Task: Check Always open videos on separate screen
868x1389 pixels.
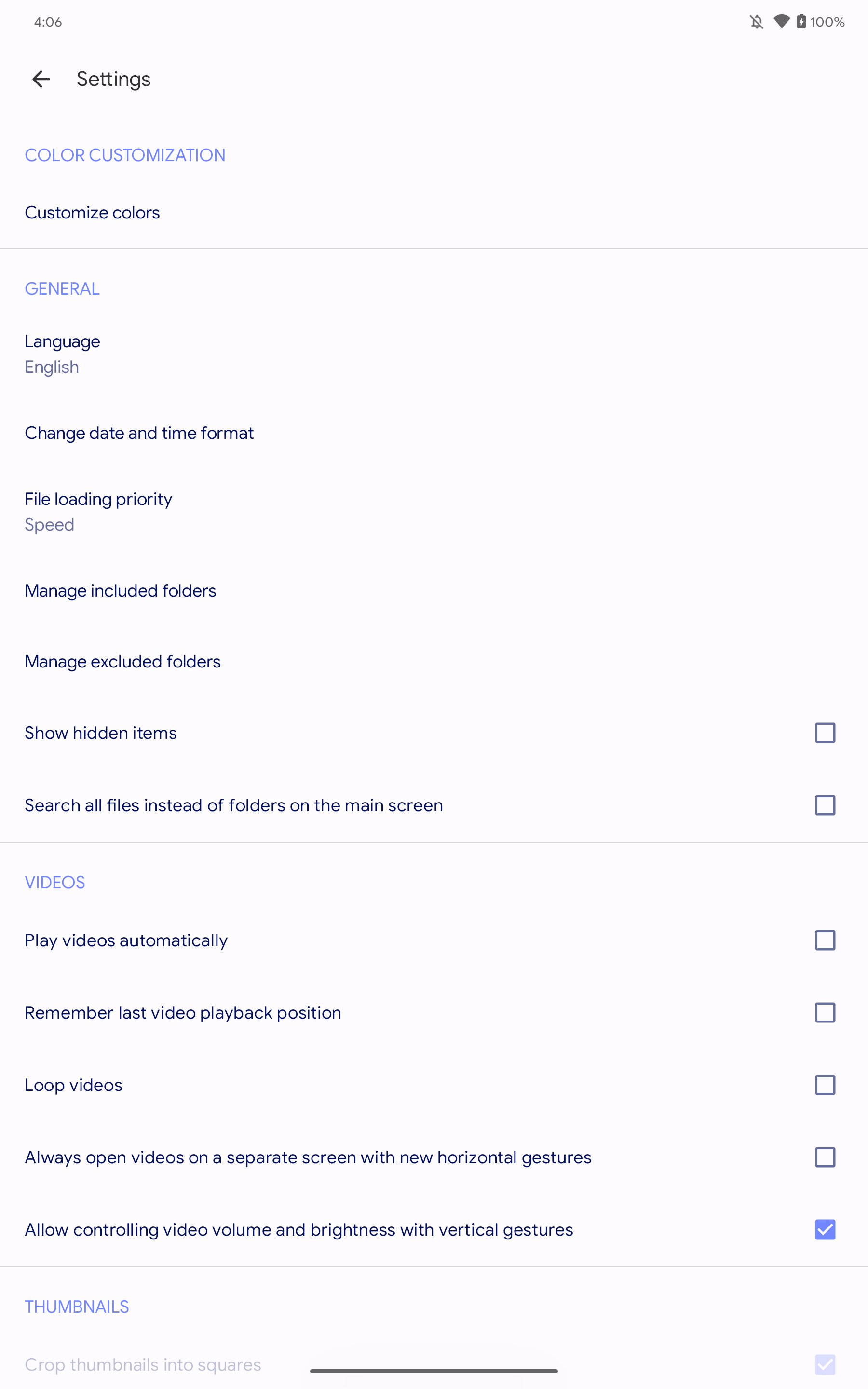Action: 825,1157
